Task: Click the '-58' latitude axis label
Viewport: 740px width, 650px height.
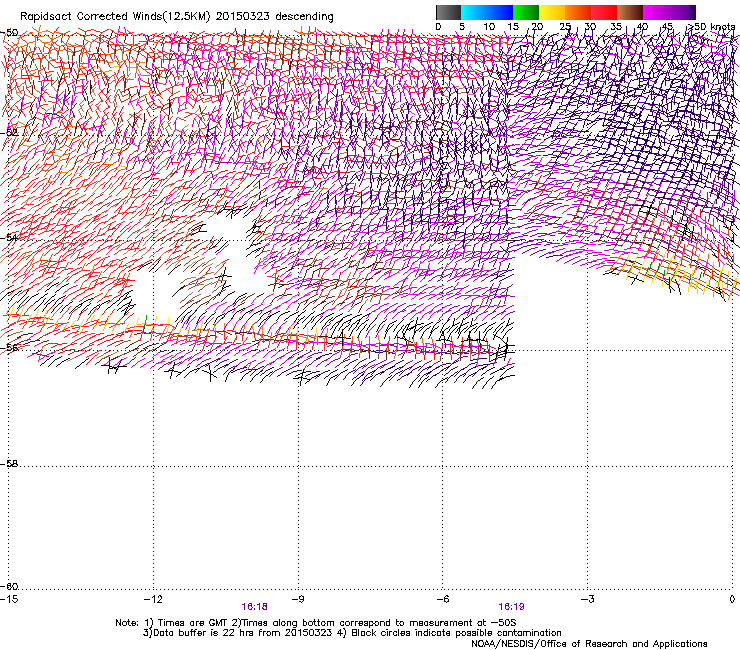Action: 9,464
